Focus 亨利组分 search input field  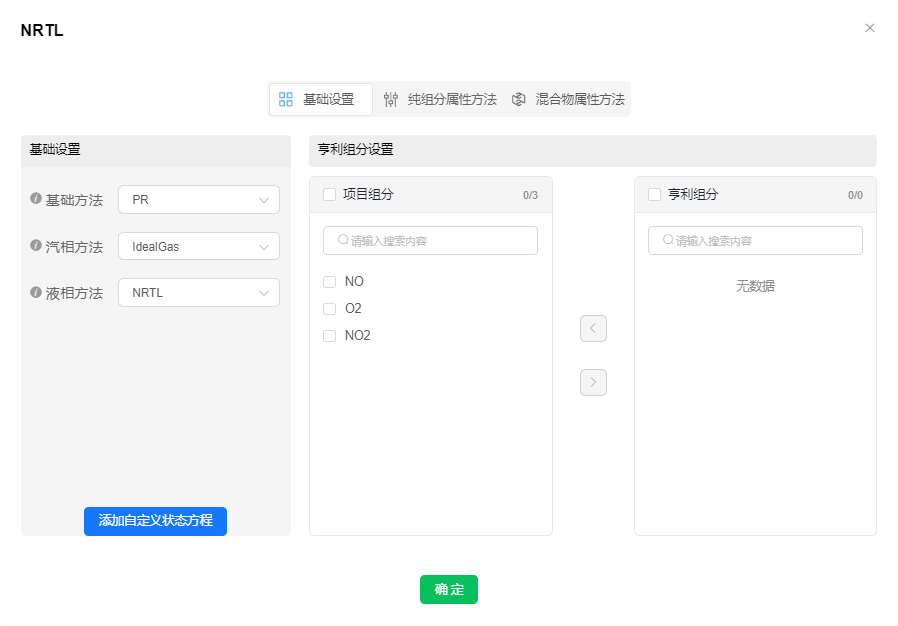pyautogui.click(x=755, y=240)
